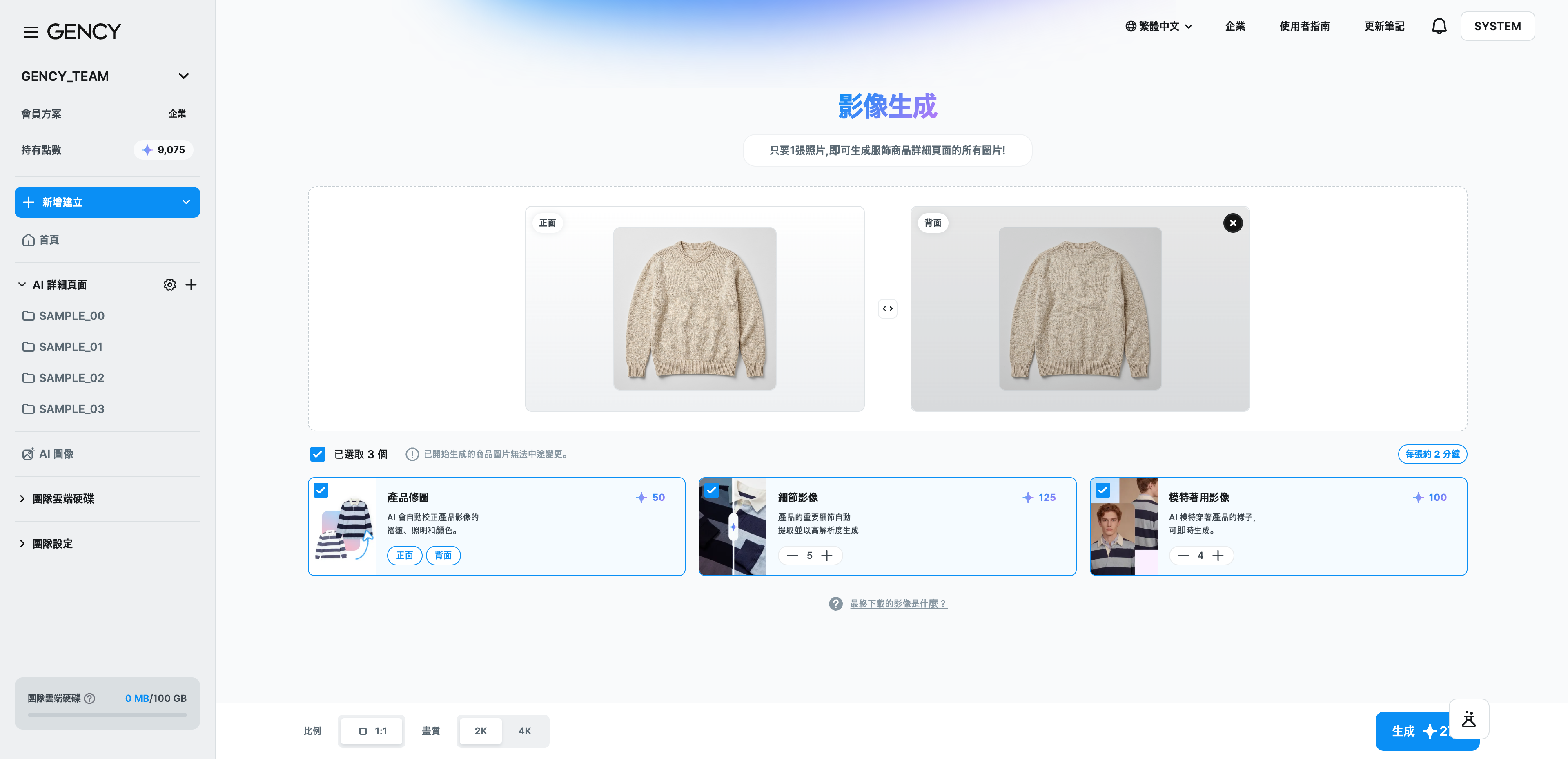This screenshot has height=759, width=1568.
Task: Click the info icon beside generation warning
Action: coord(412,454)
